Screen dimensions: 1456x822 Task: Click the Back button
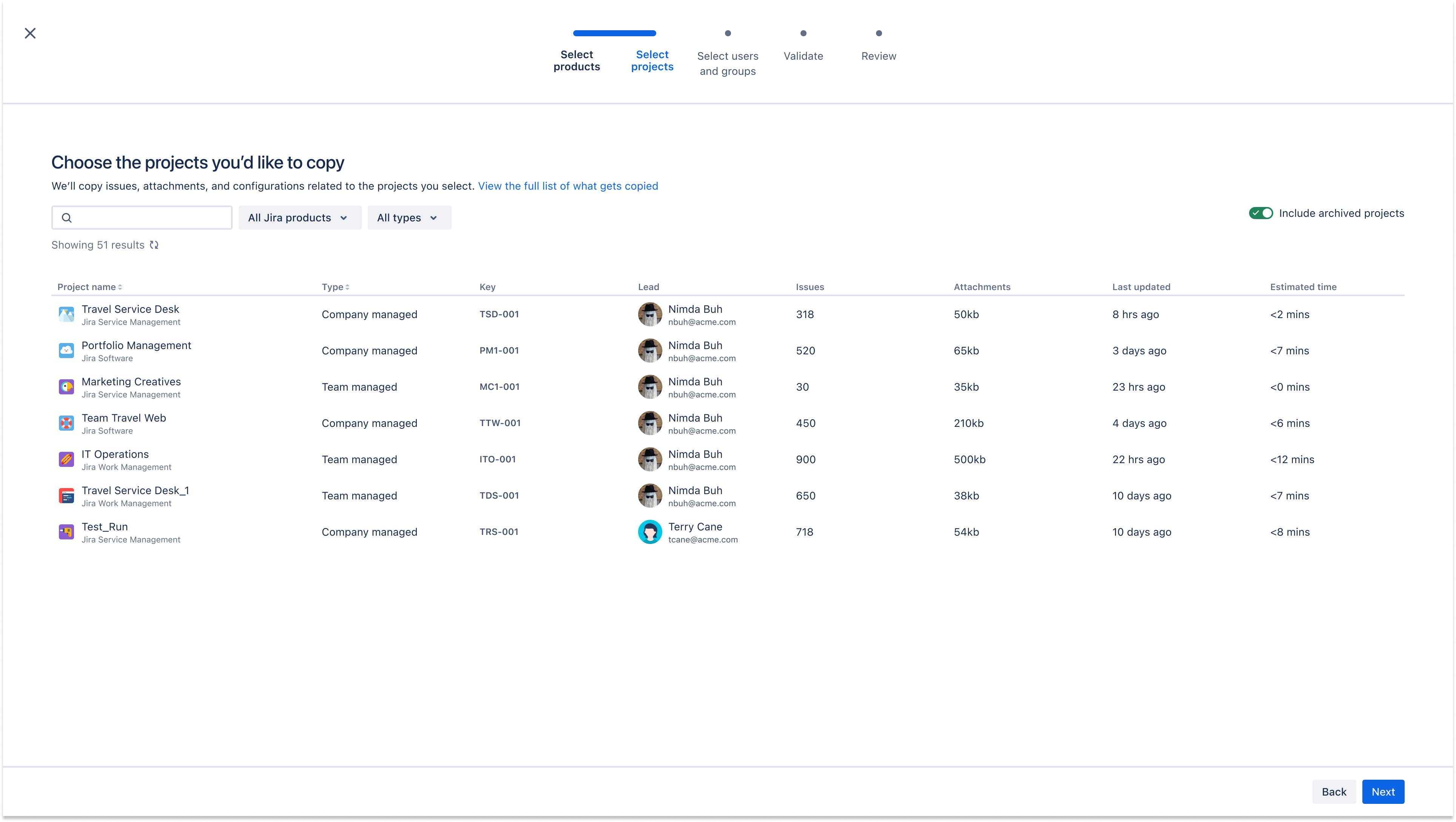pos(1334,791)
